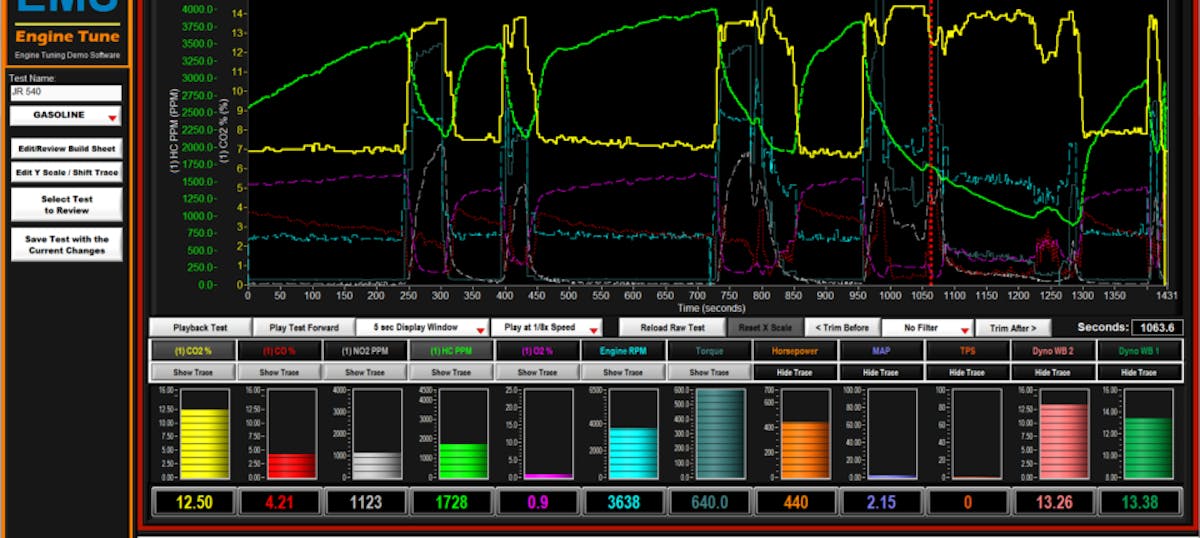Select the CO2 % channel tab
The width and height of the screenshot is (1200, 538).
click(x=193, y=350)
